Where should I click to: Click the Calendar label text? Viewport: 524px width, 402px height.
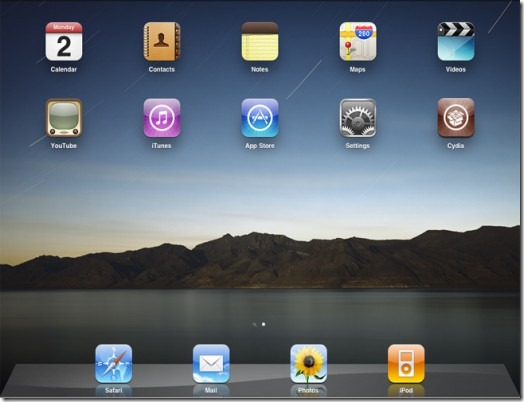[x=64, y=70]
